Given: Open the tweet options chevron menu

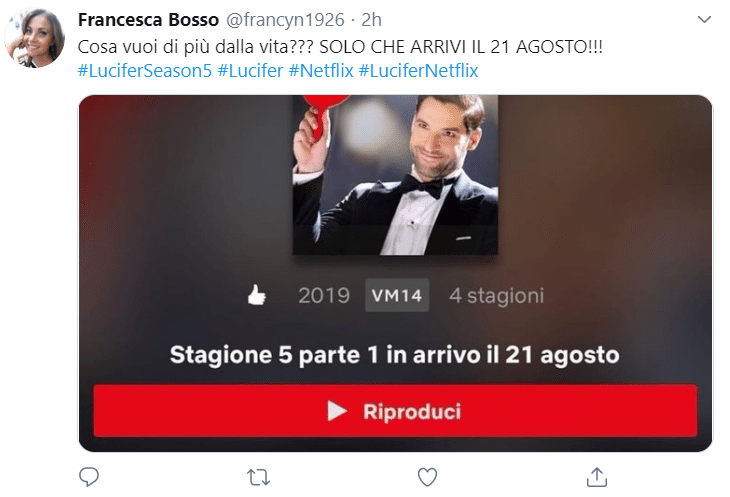Looking at the screenshot, I should tap(704, 20).
